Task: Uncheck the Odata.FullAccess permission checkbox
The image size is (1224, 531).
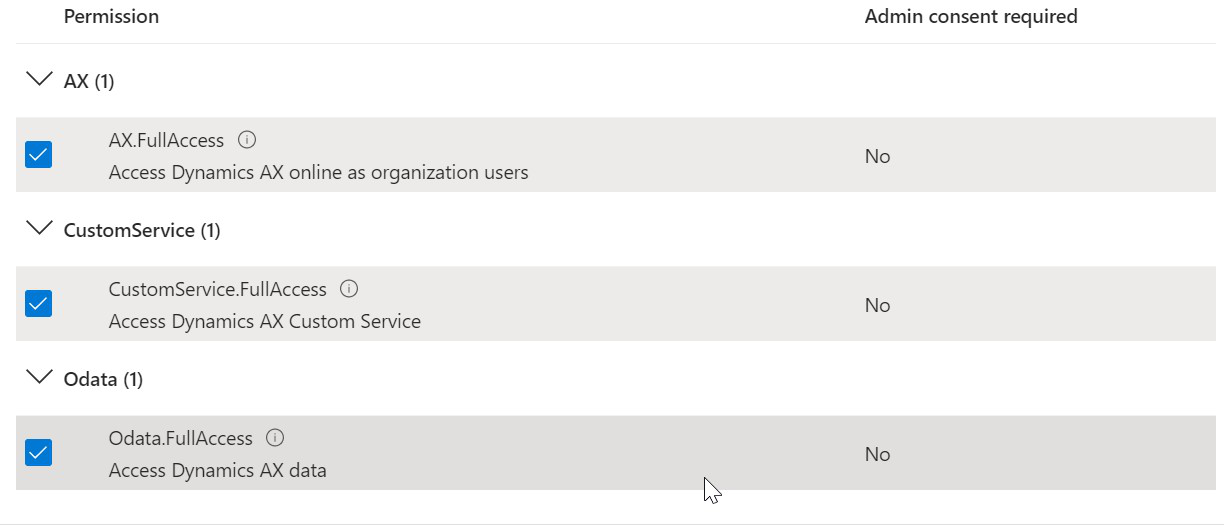Action: pos(38,453)
